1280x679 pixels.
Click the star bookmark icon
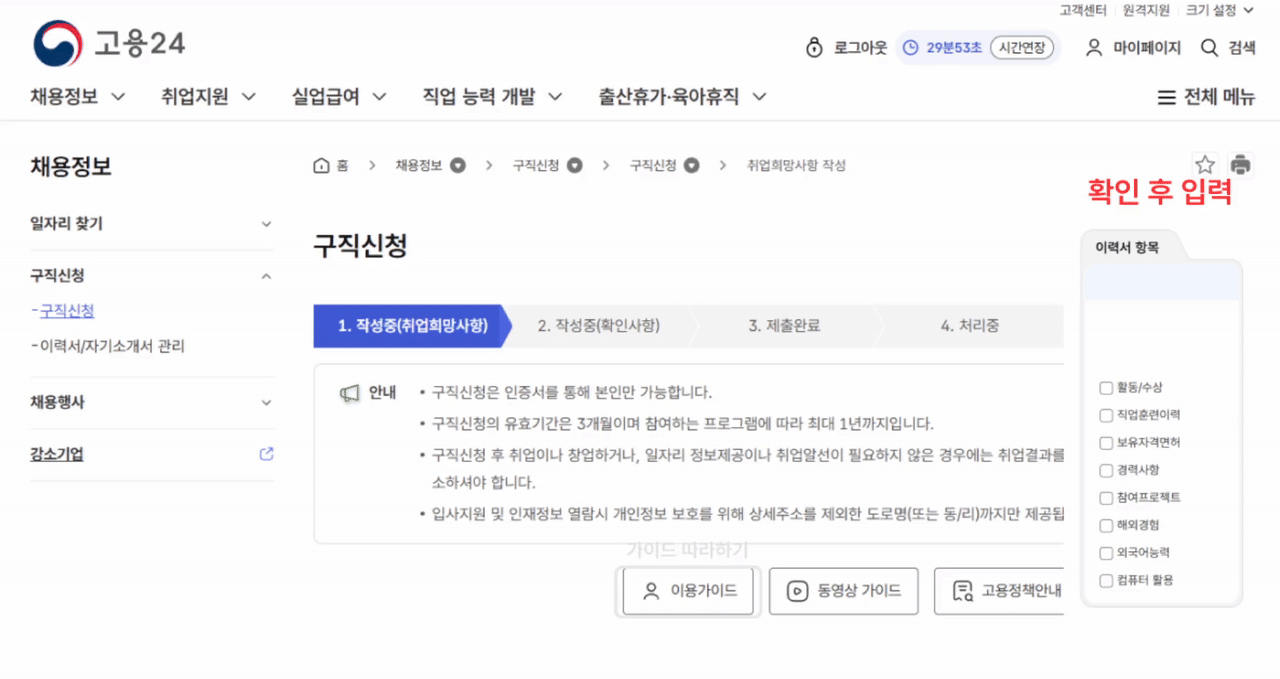coord(1205,165)
